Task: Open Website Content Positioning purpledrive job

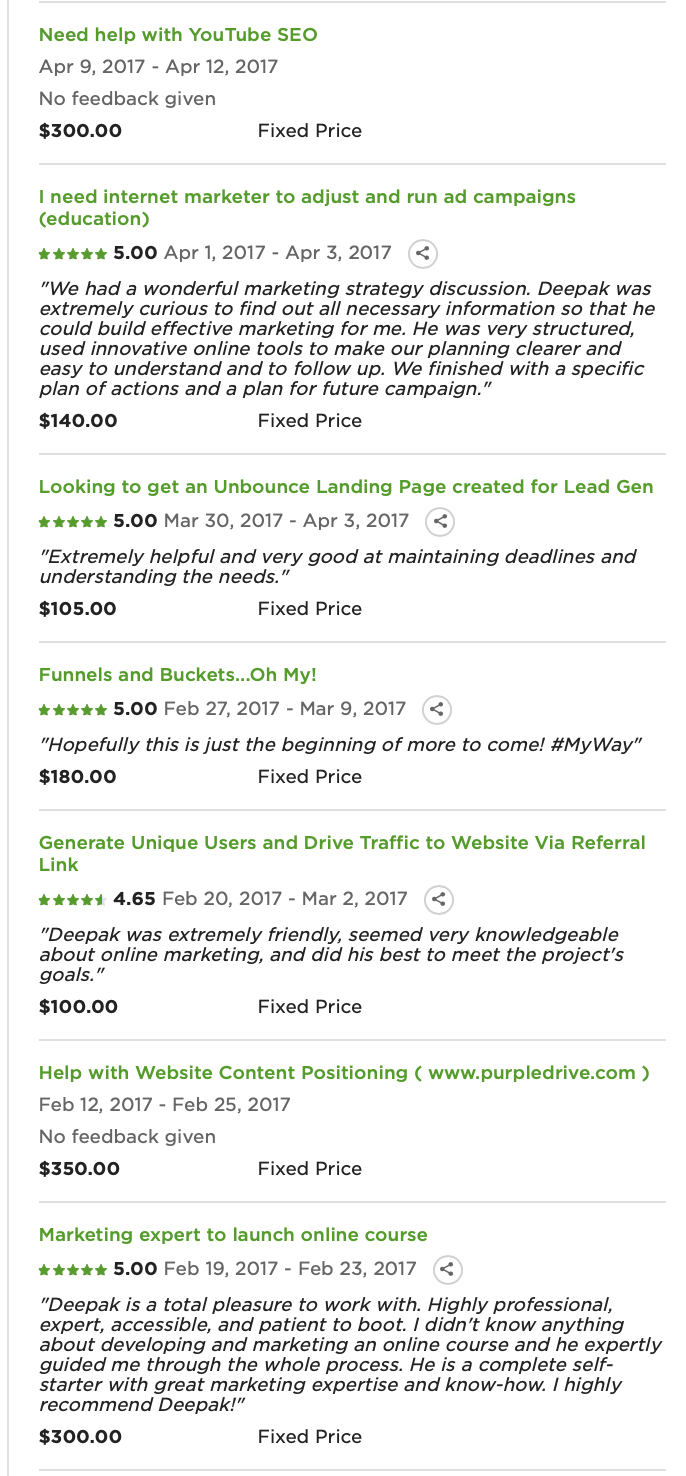Action: coord(344,1073)
